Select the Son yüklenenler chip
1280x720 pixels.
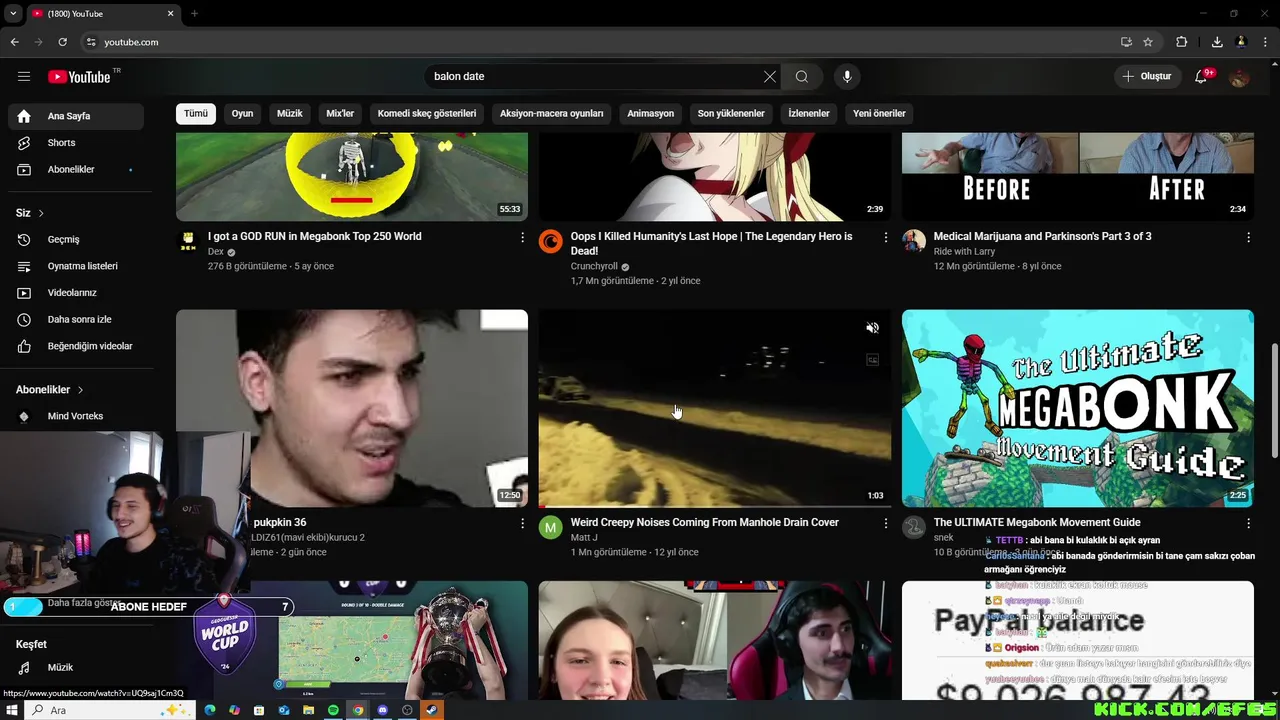pyautogui.click(x=731, y=113)
